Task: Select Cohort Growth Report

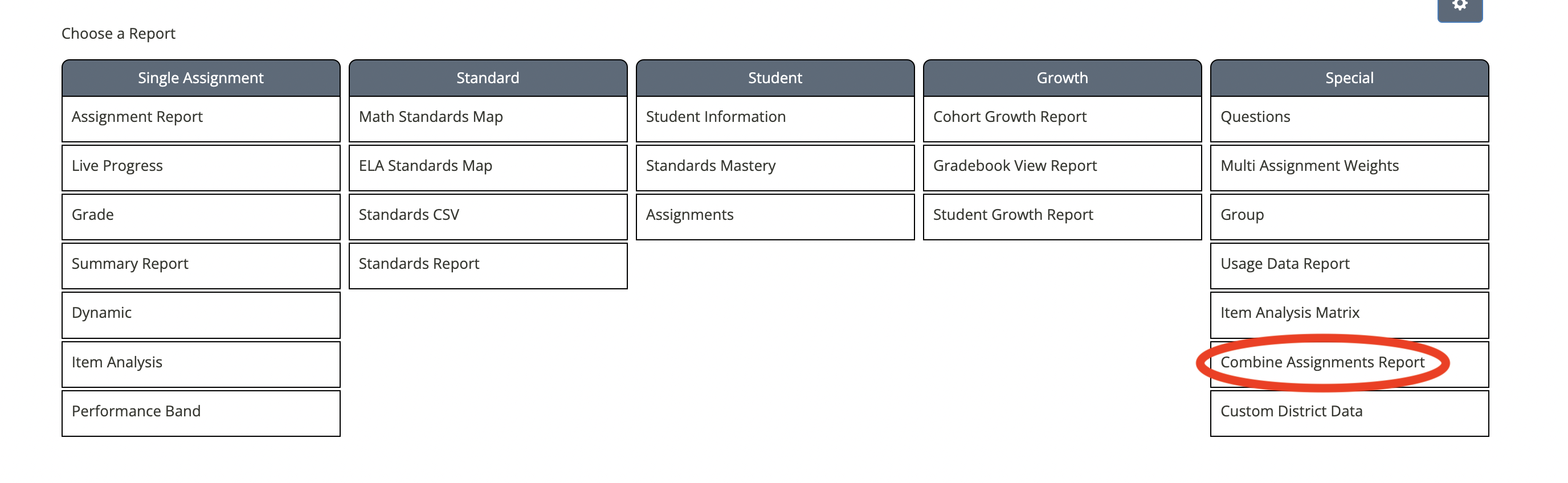Action: pos(1061,118)
